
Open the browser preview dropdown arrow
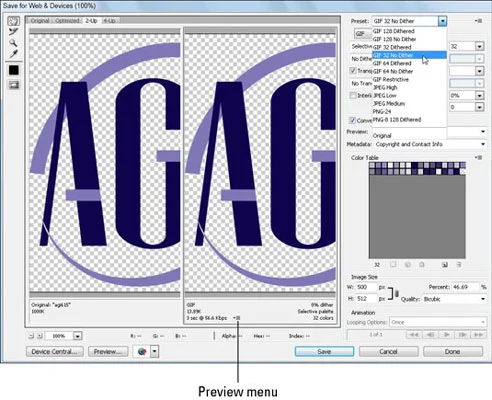(155, 351)
